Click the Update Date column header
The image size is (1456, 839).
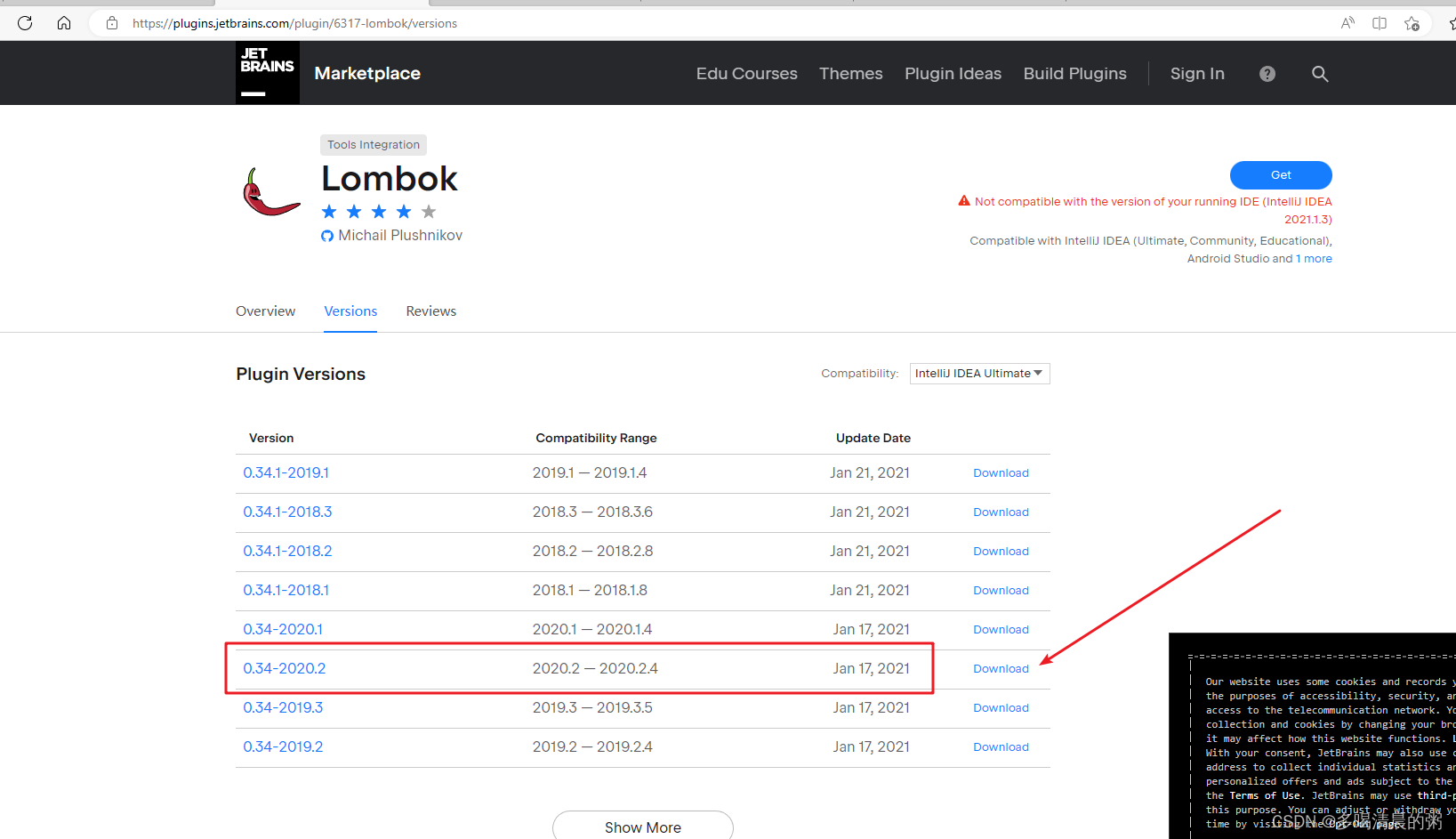[873, 439]
